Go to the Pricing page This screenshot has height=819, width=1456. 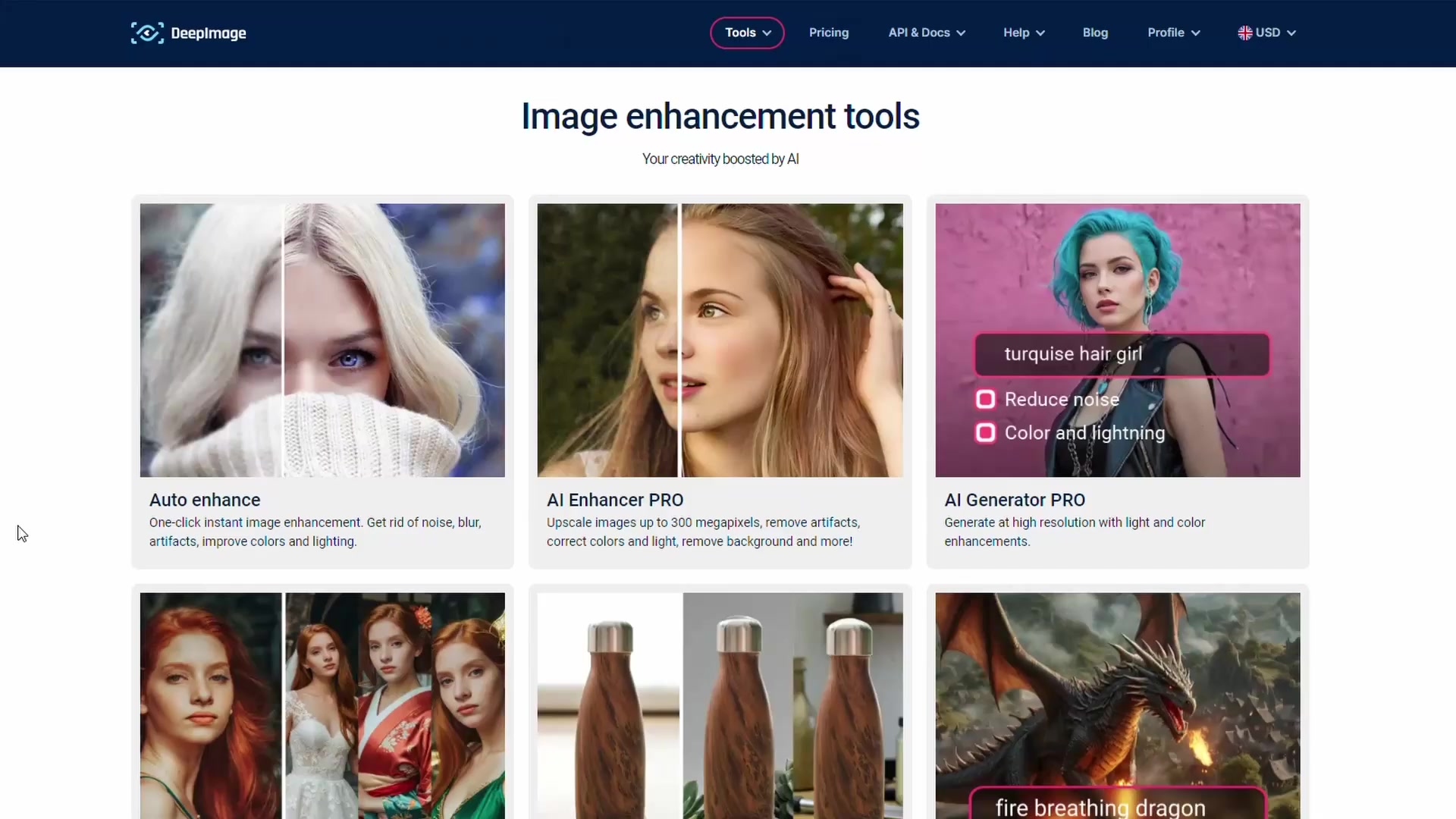[829, 33]
